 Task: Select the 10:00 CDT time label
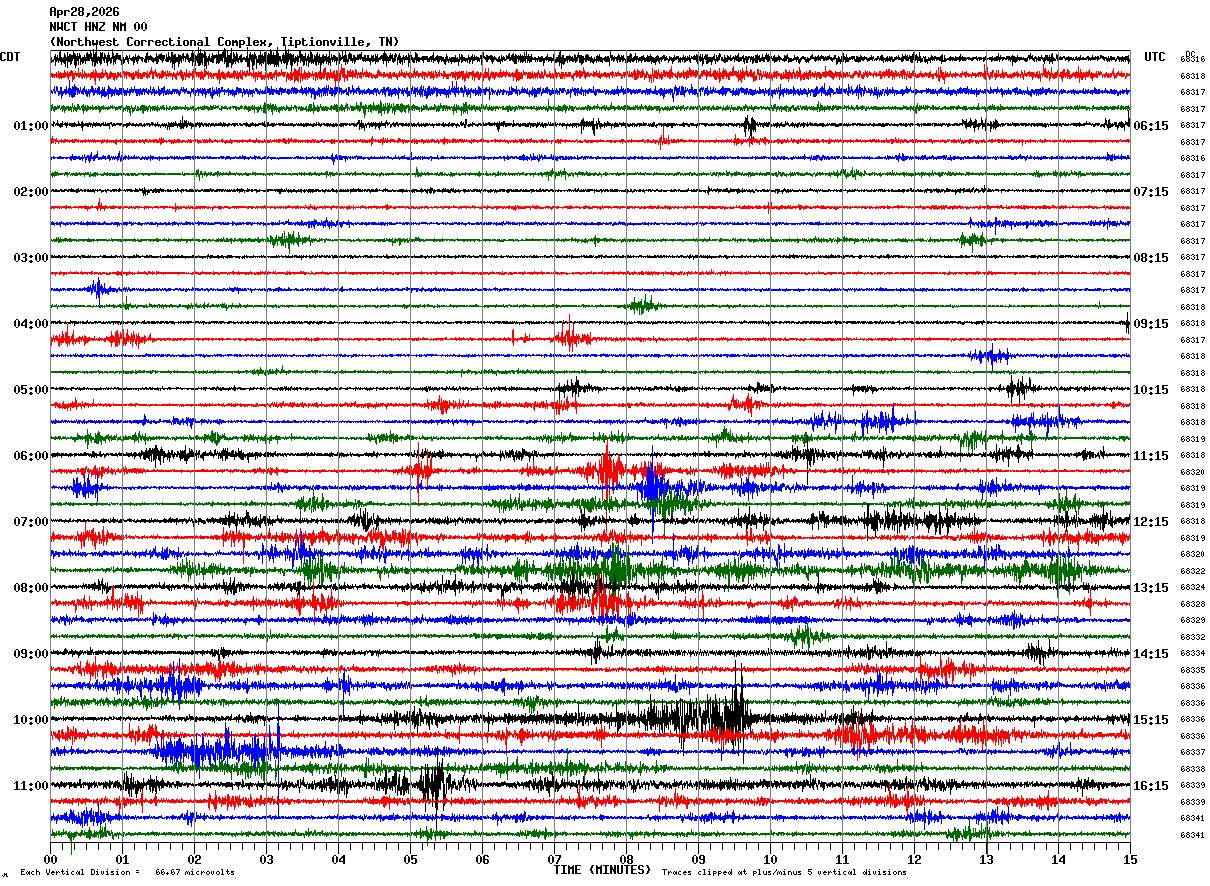tap(31, 720)
